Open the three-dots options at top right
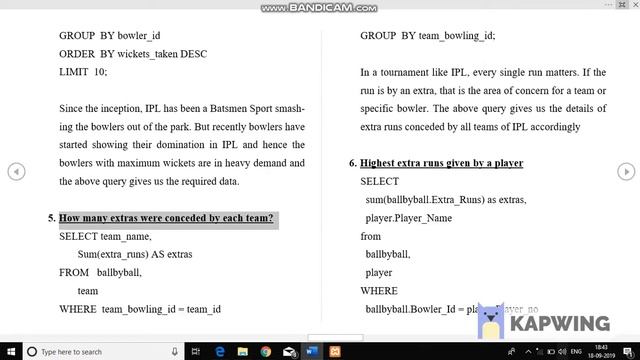640x360 pixels. click(609, 4)
